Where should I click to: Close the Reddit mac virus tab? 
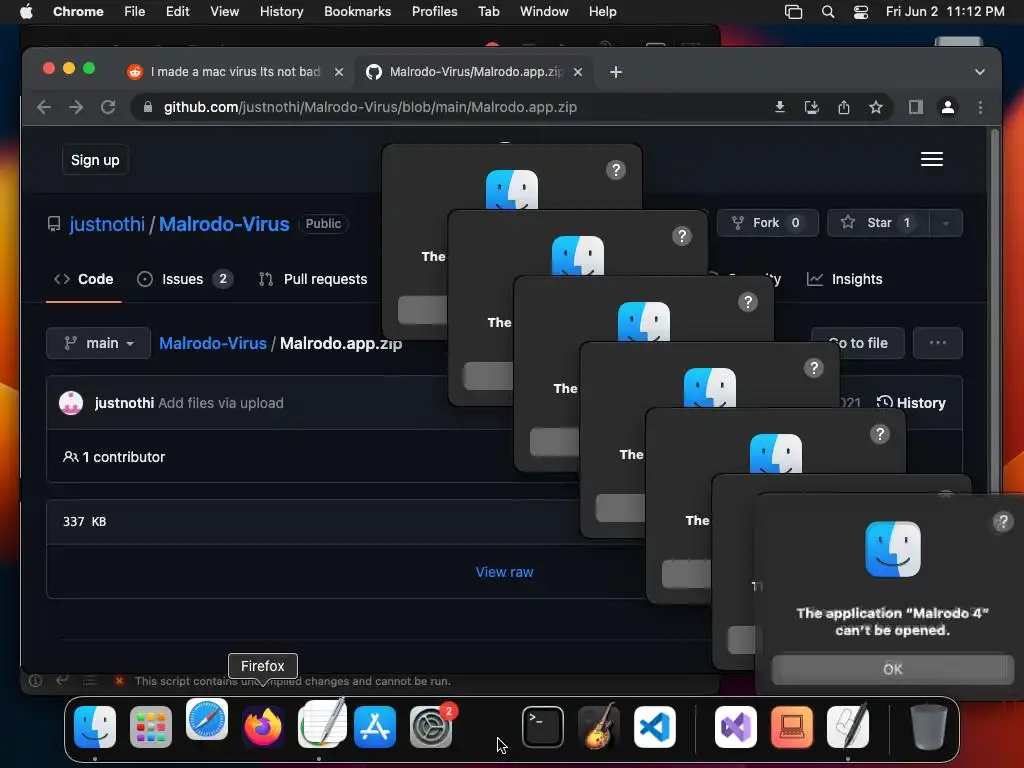(x=338, y=72)
